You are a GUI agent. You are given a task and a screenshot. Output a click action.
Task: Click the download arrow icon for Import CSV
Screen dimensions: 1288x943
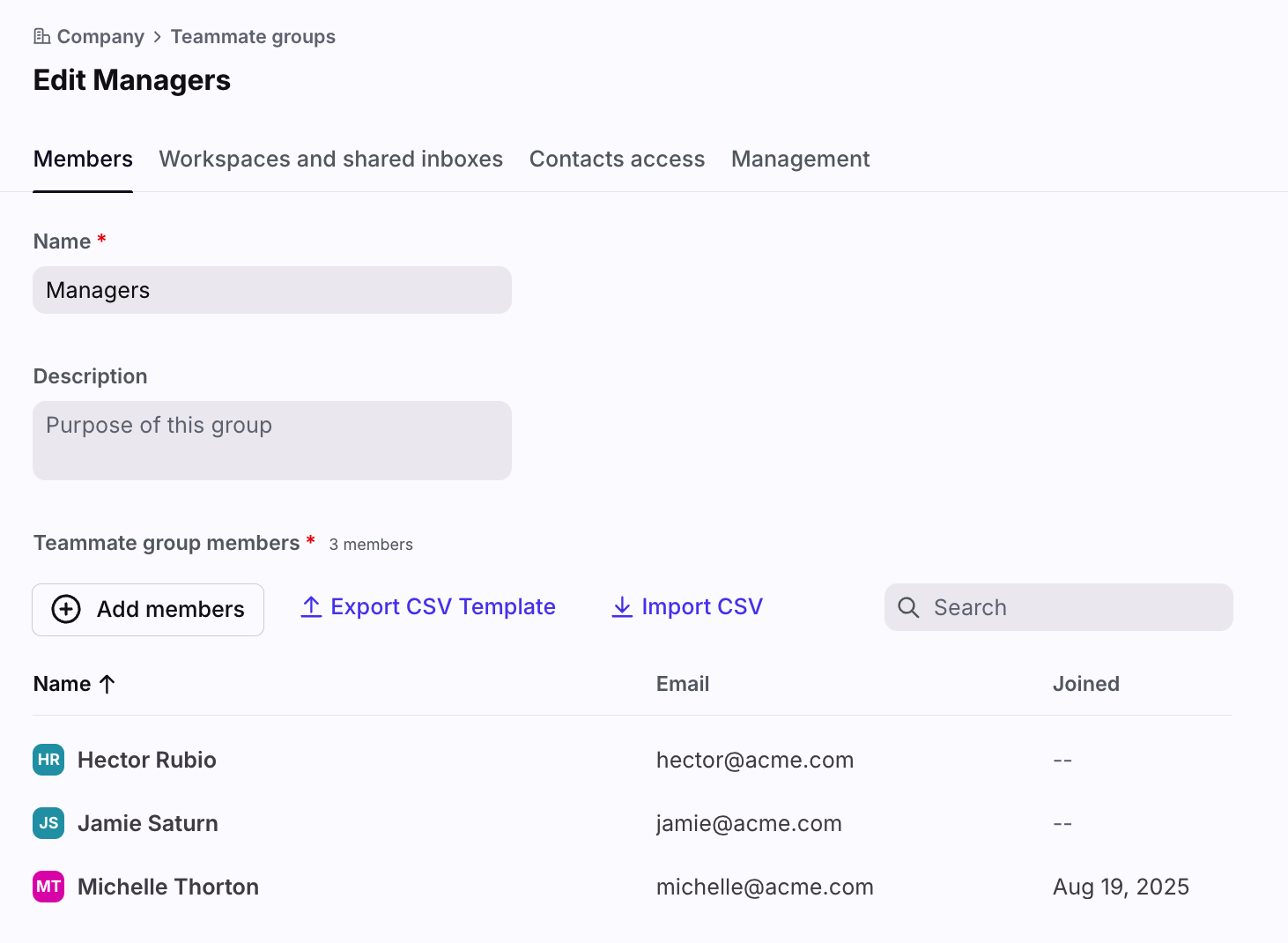point(622,607)
